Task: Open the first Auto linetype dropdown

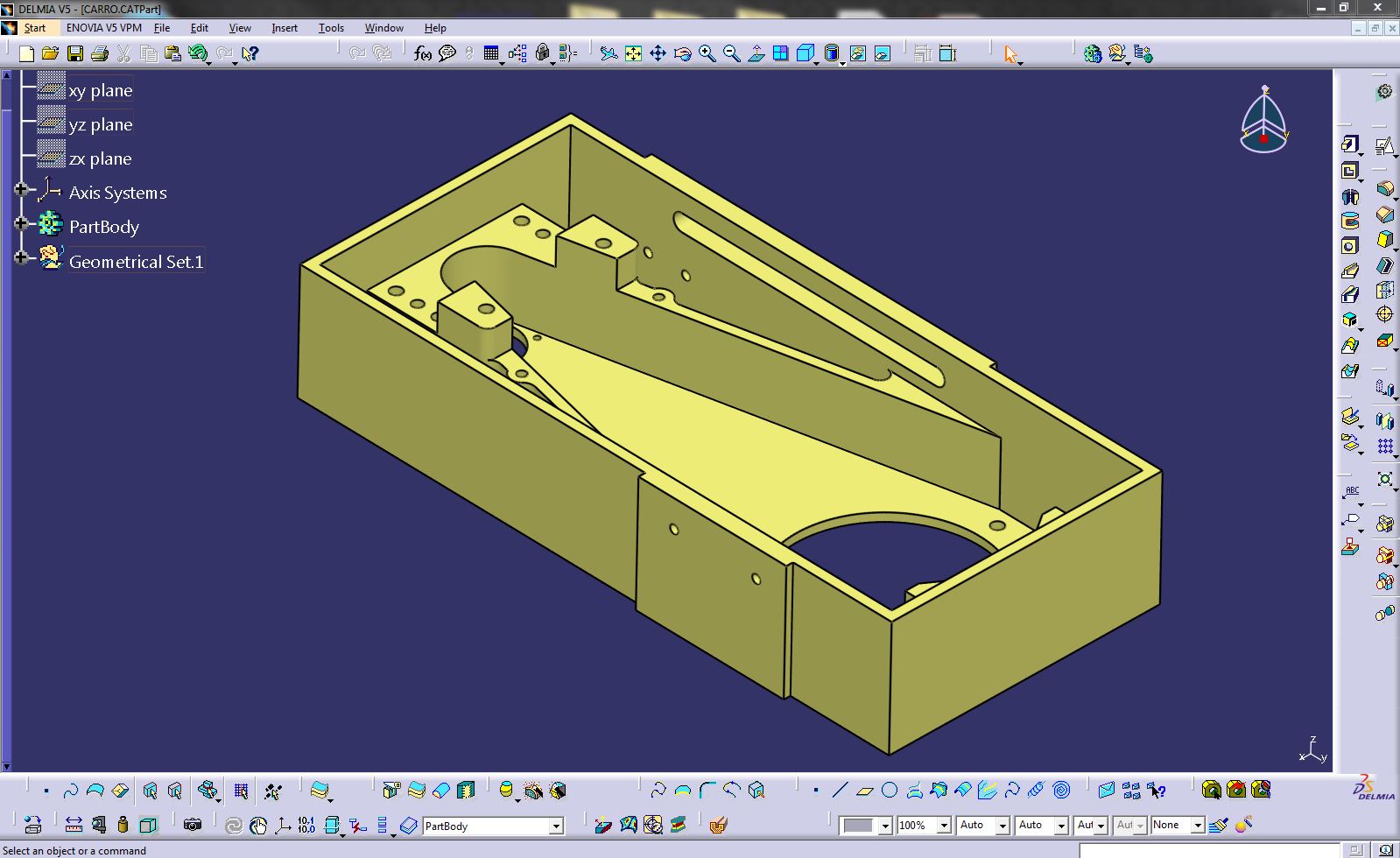Action: pos(1003,826)
